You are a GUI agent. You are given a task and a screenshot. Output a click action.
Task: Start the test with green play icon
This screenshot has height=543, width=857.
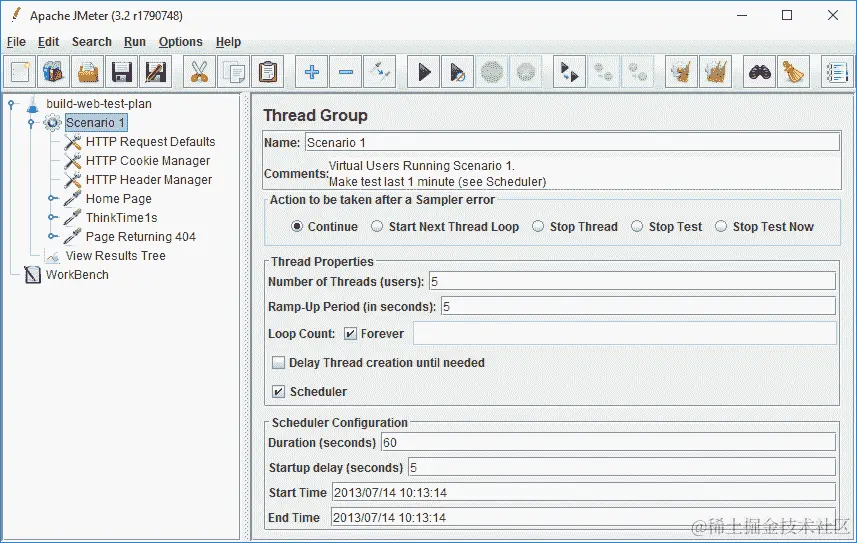[424, 72]
